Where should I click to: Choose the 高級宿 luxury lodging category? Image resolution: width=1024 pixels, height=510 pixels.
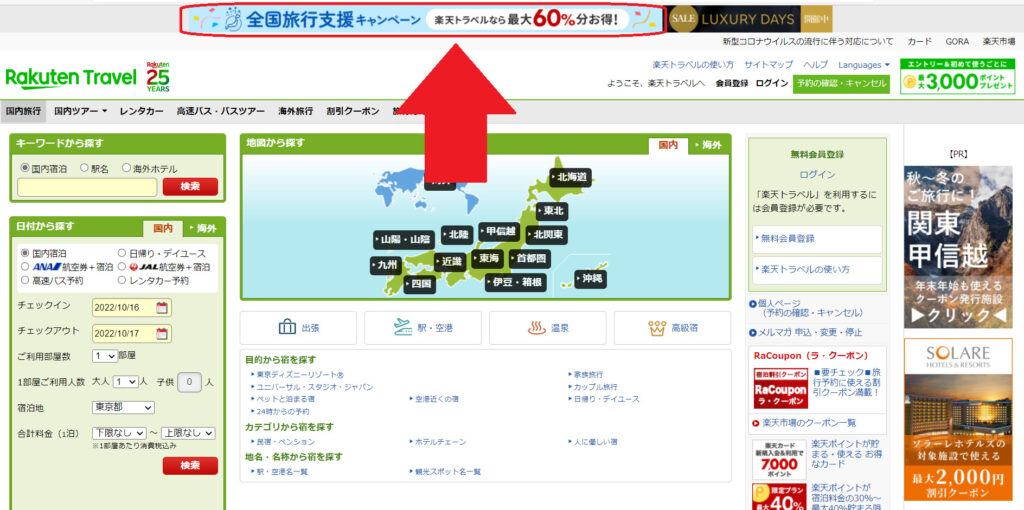[x=672, y=328]
